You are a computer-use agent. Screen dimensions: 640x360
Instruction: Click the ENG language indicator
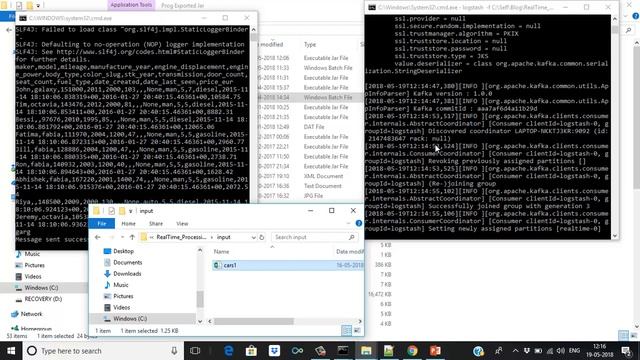coord(574,351)
